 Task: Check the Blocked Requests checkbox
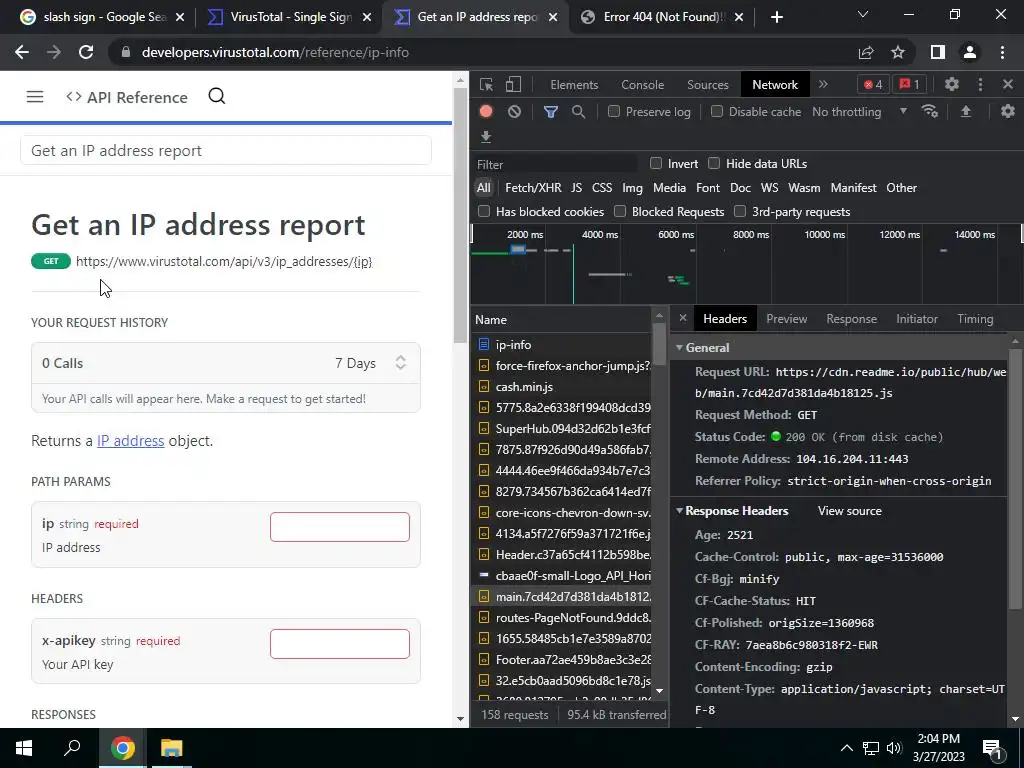click(x=620, y=211)
